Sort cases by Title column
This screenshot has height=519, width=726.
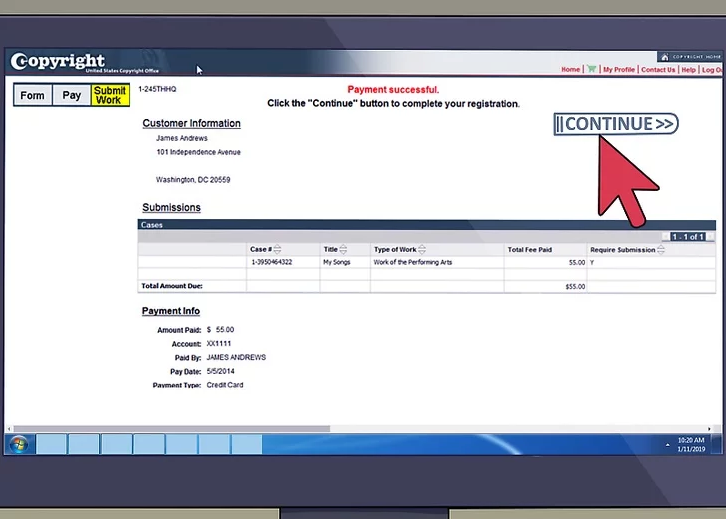[343, 249]
